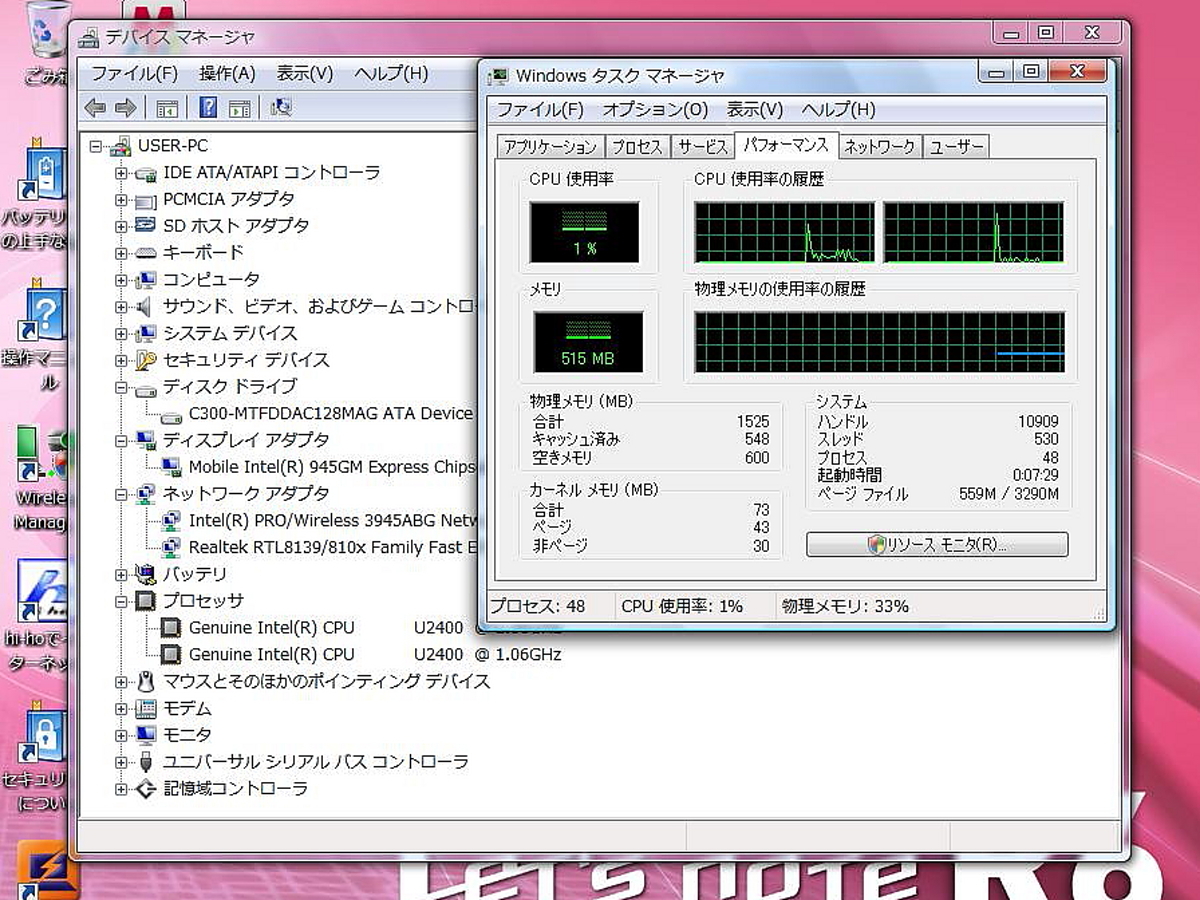The width and height of the screenshot is (1200, 900).
Task: Expand the コンピュータ node
Action: coord(122,280)
